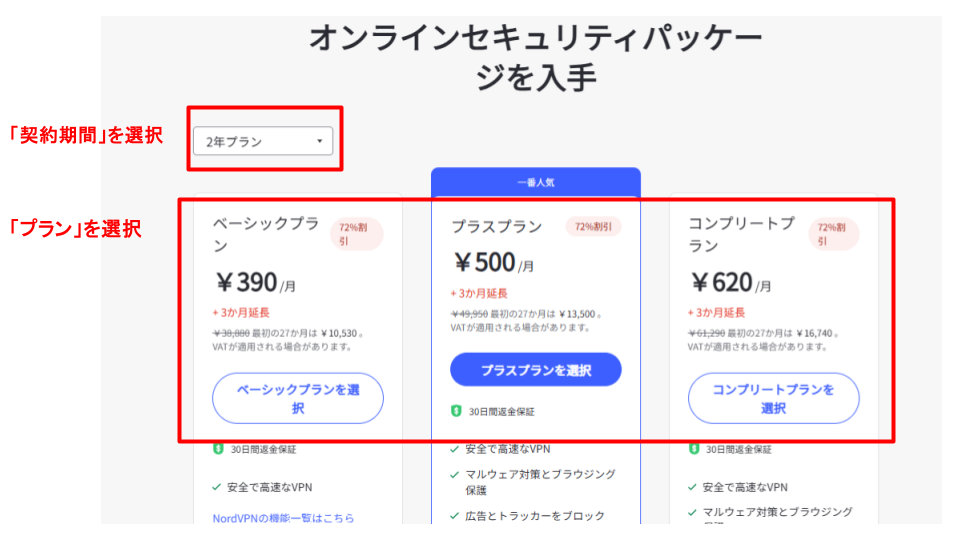Click the checkmark beside 広告とトラッカーをブロック
The height and width of the screenshot is (540, 960).
coord(456,516)
